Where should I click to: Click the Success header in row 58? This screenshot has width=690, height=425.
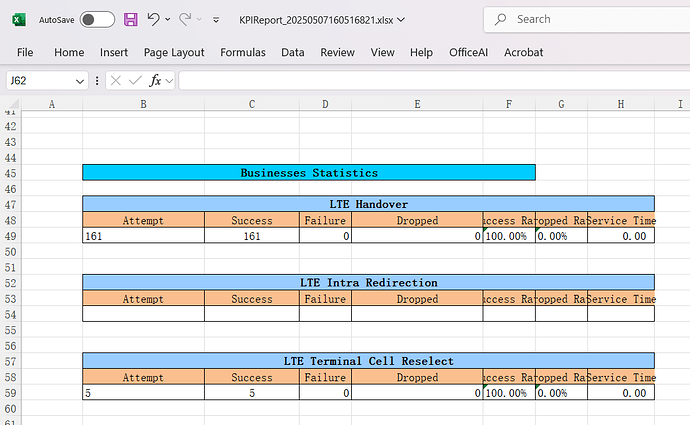[x=252, y=377]
